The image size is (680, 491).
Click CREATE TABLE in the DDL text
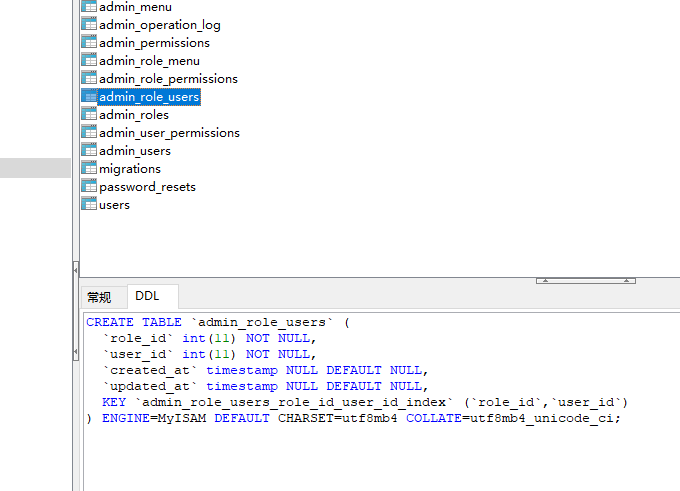click(x=134, y=322)
